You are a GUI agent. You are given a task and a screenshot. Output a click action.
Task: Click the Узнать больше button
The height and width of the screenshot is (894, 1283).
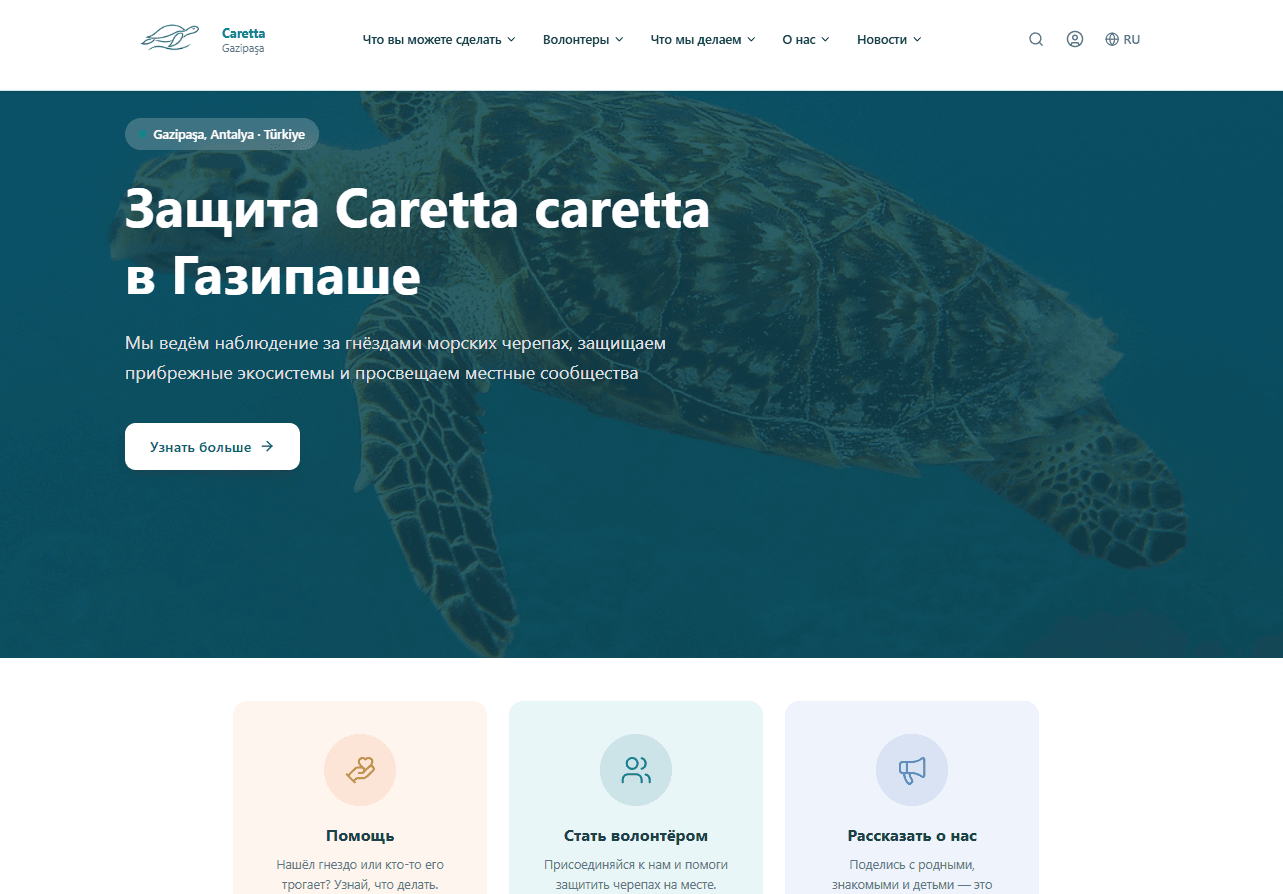pyautogui.click(x=212, y=447)
